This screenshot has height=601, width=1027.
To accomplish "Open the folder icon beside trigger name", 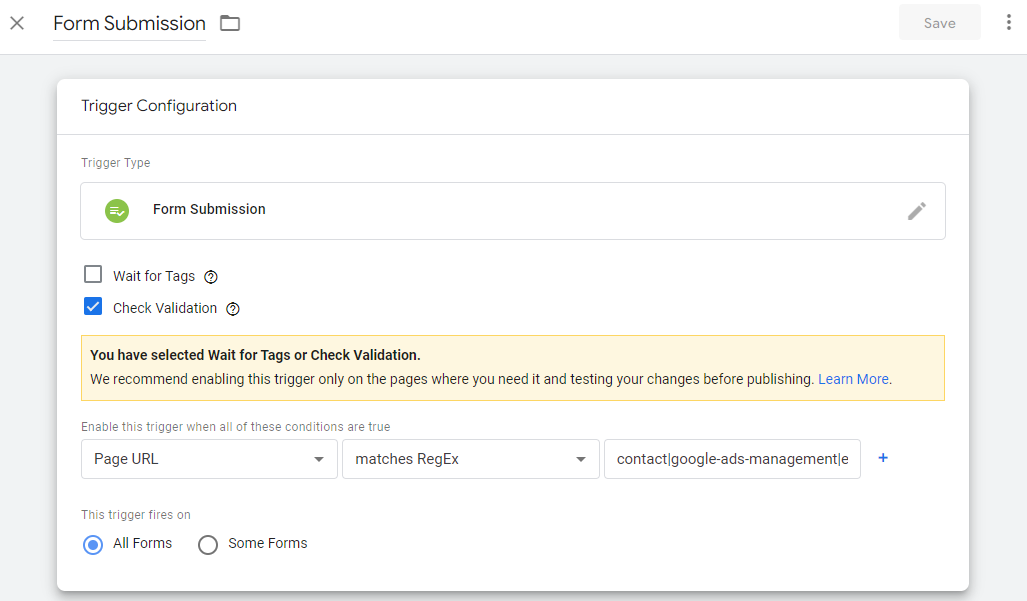I will (230, 24).
